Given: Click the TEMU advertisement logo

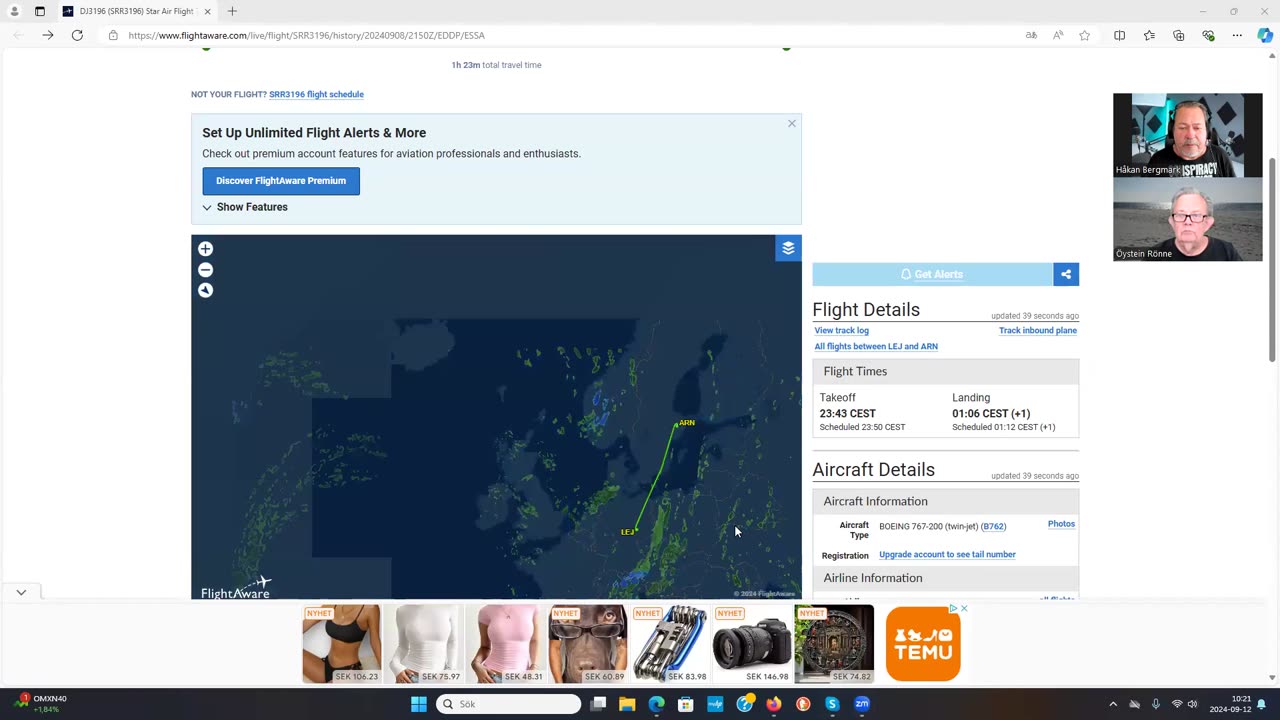Looking at the screenshot, I should coord(923,644).
